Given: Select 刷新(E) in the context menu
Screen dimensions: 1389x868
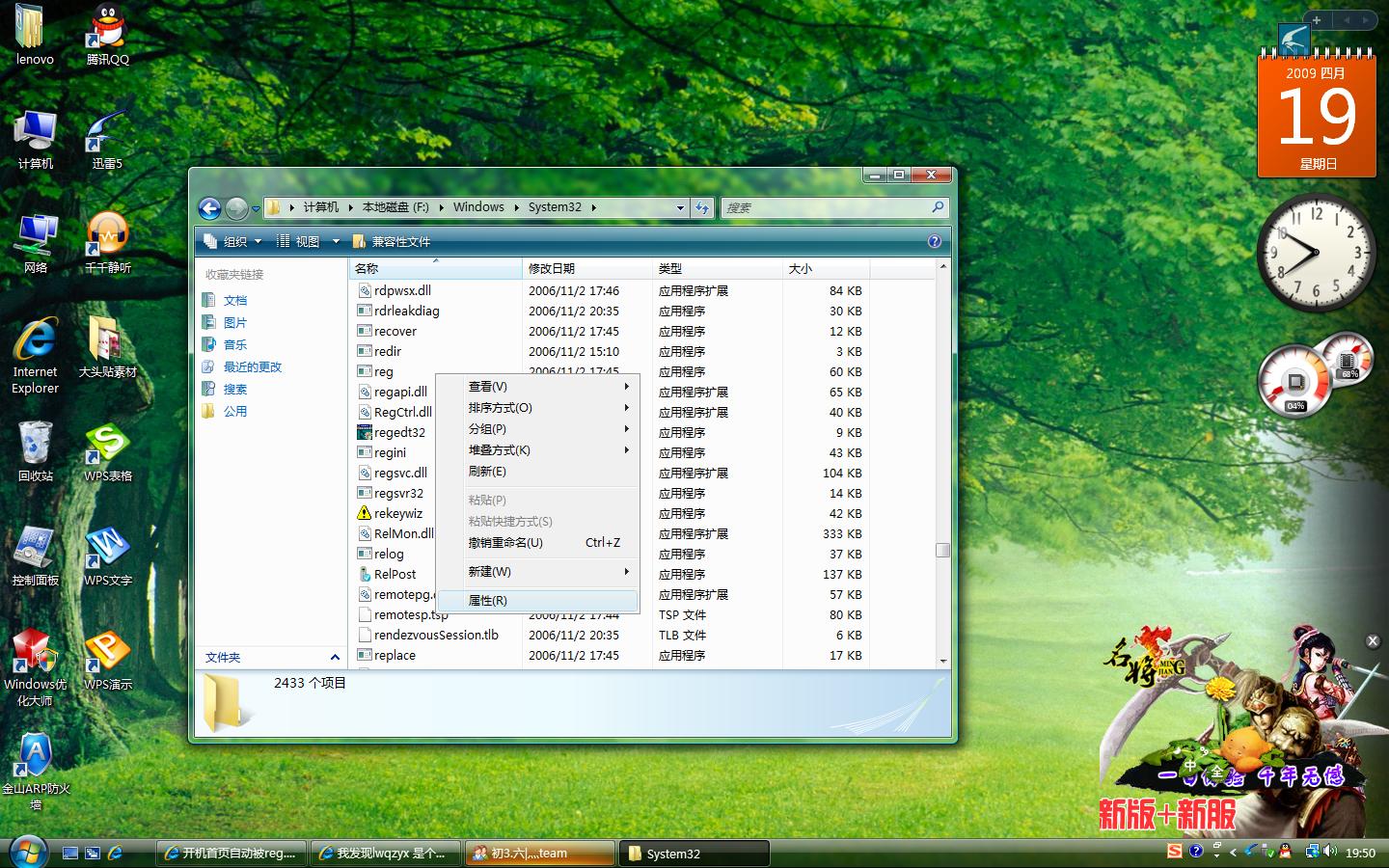Looking at the screenshot, I should (x=487, y=472).
